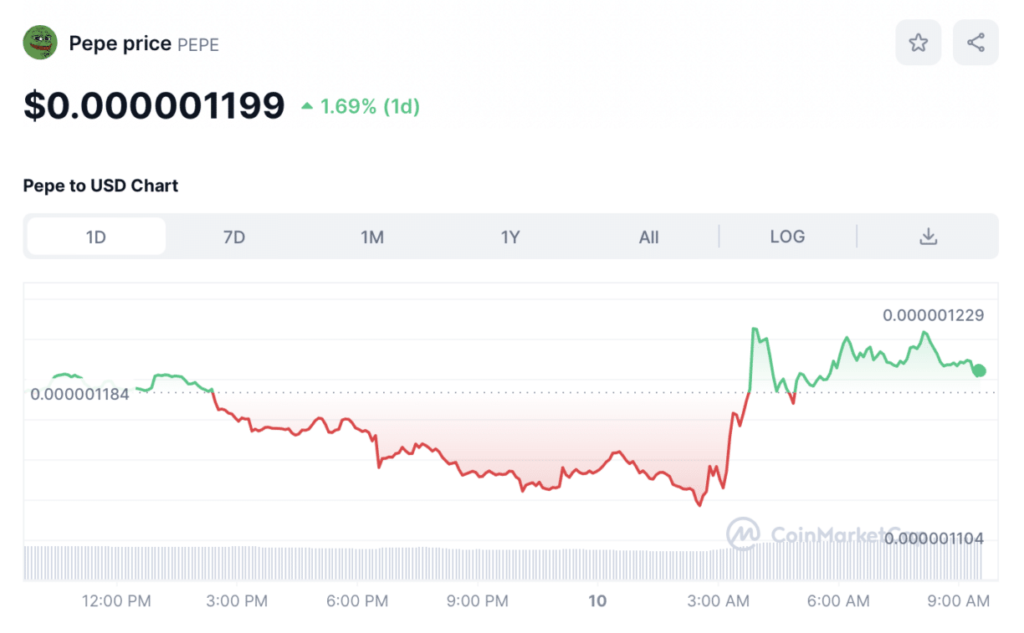Switch chart to 7D range
The width and height of the screenshot is (1024, 633).
click(x=234, y=237)
